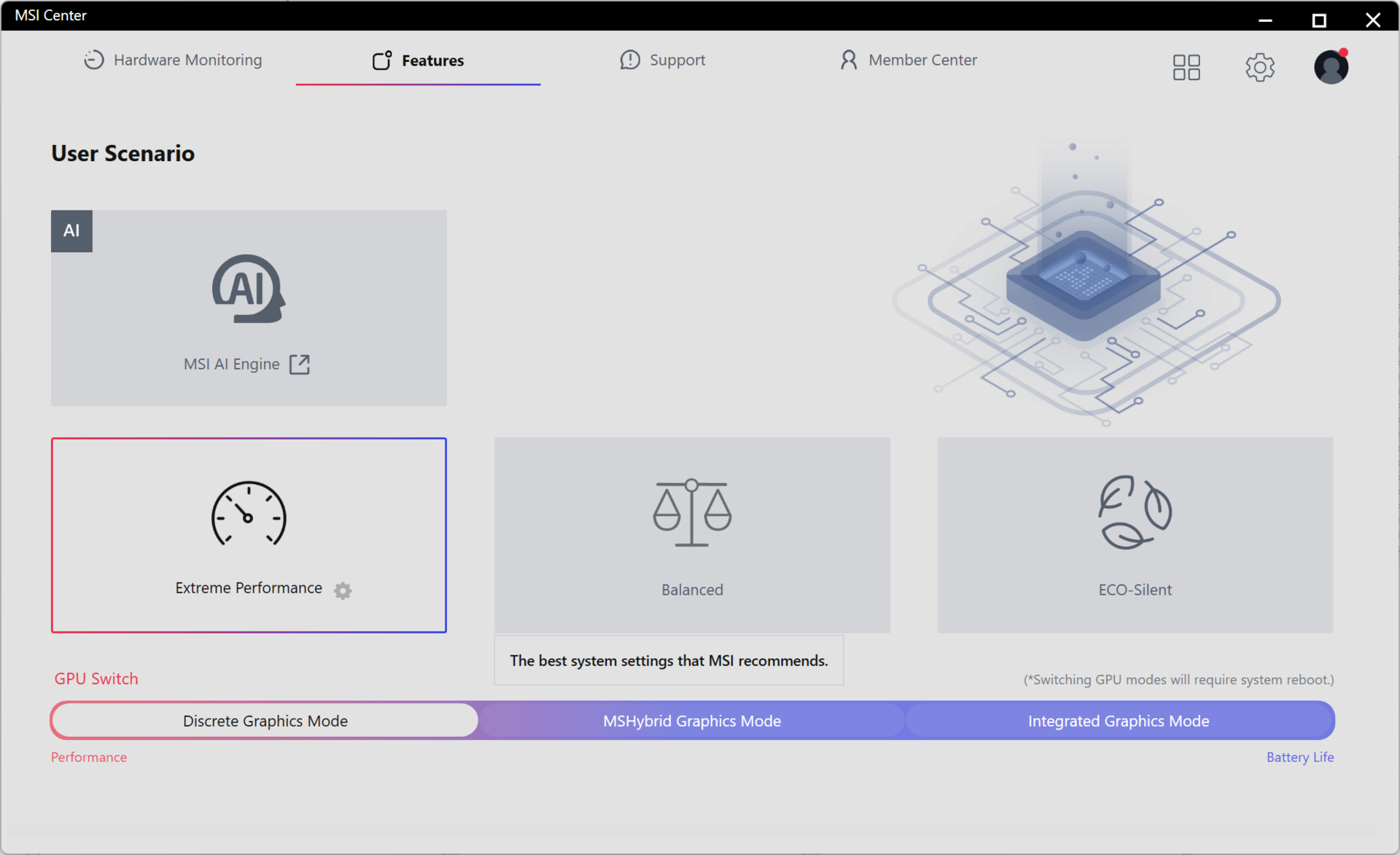Click the Balanced label text
1400x855 pixels.
tap(692, 590)
